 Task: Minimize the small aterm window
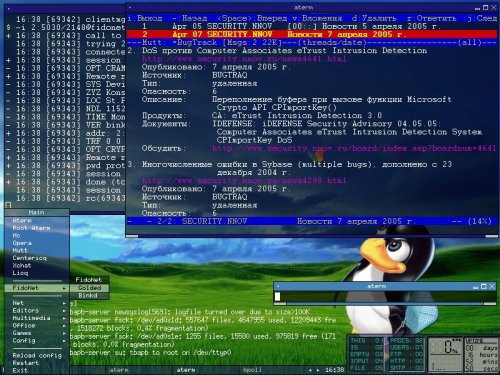[476, 287]
